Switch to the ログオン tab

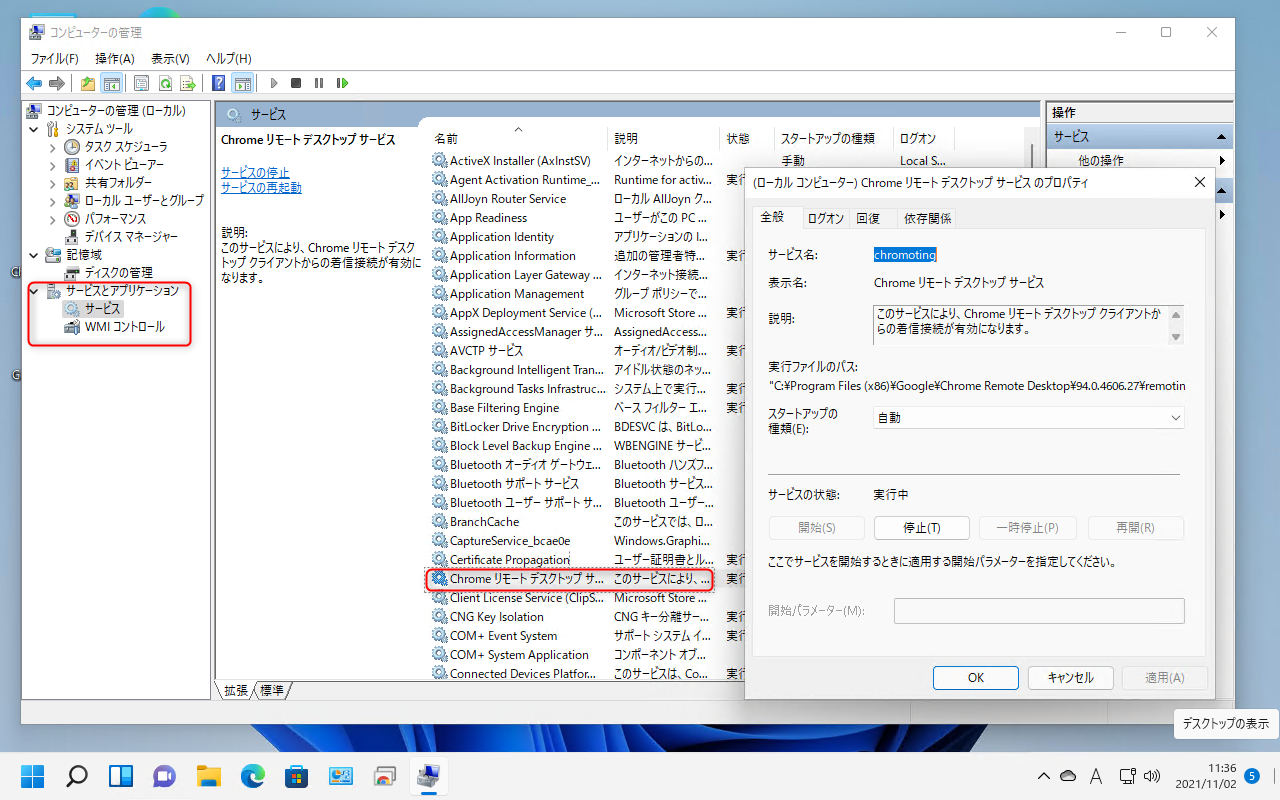tap(826, 218)
